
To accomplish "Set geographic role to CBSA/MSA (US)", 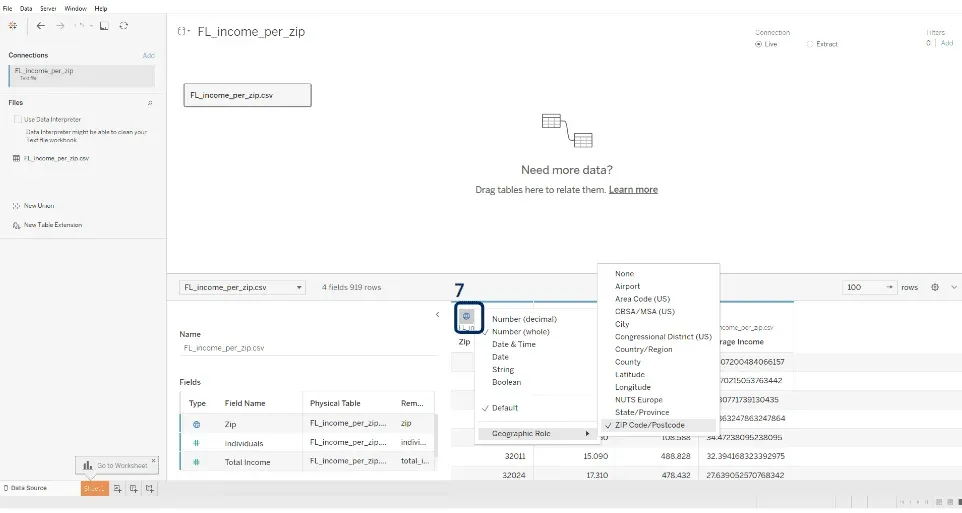I will (x=645, y=312).
